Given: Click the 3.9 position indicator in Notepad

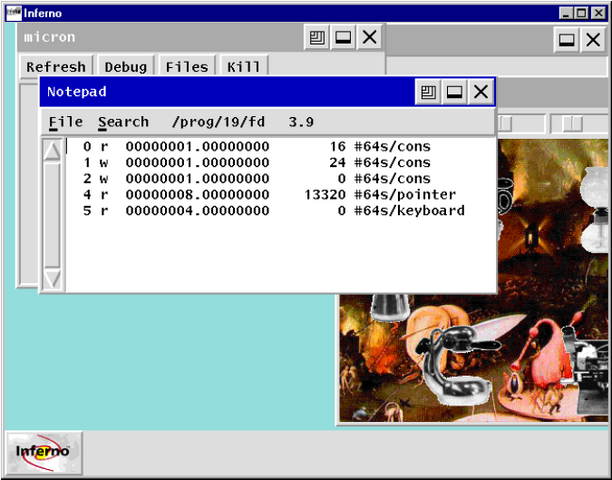Looking at the screenshot, I should pyautogui.click(x=301, y=122).
